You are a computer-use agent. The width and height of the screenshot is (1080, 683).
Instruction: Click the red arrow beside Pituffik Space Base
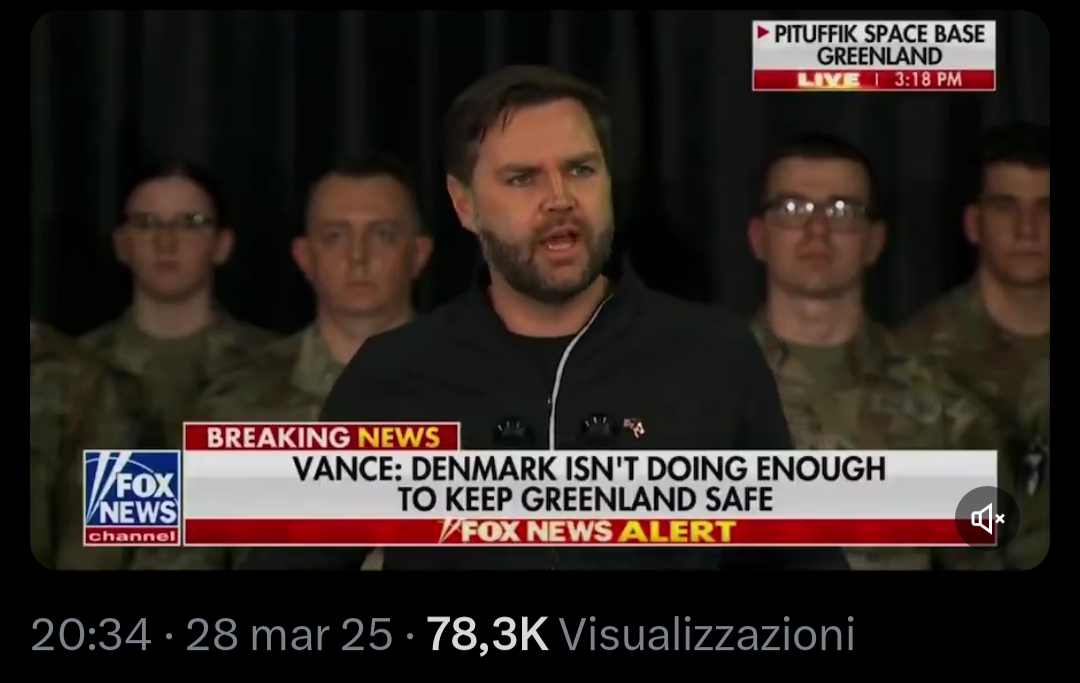pyautogui.click(x=762, y=32)
